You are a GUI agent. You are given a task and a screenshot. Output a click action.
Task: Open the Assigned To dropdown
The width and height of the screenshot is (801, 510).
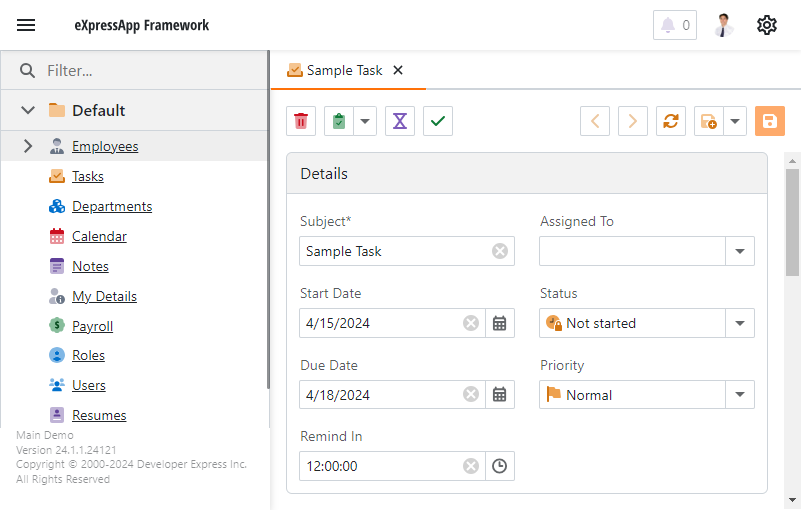[x=740, y=251]
